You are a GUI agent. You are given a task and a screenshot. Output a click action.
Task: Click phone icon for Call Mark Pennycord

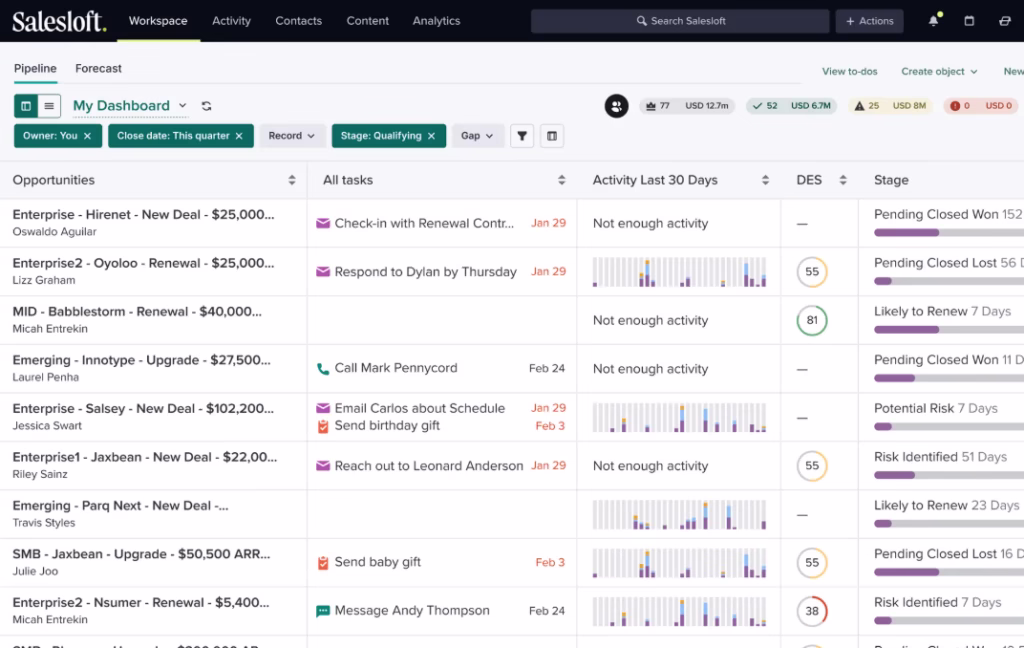pos(323,369)
